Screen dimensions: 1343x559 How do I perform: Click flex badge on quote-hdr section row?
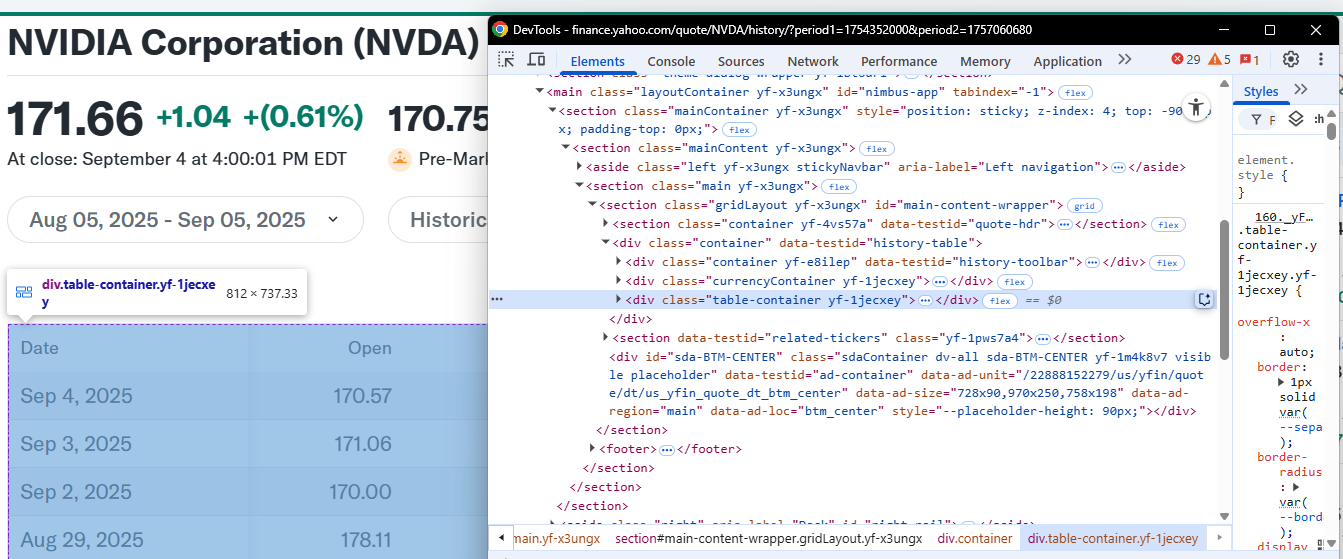[1168, 225]
